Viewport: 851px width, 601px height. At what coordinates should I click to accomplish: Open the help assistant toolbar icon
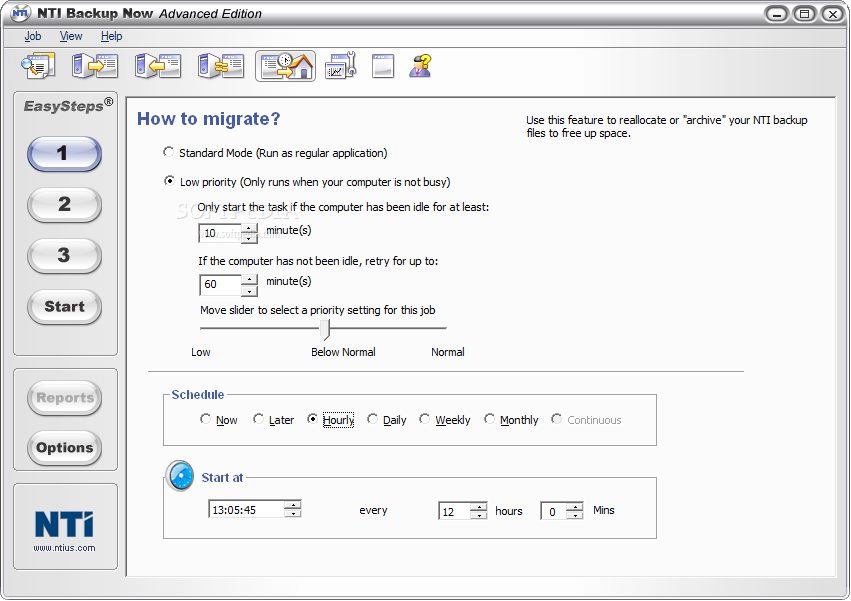[x=421, y=66]
